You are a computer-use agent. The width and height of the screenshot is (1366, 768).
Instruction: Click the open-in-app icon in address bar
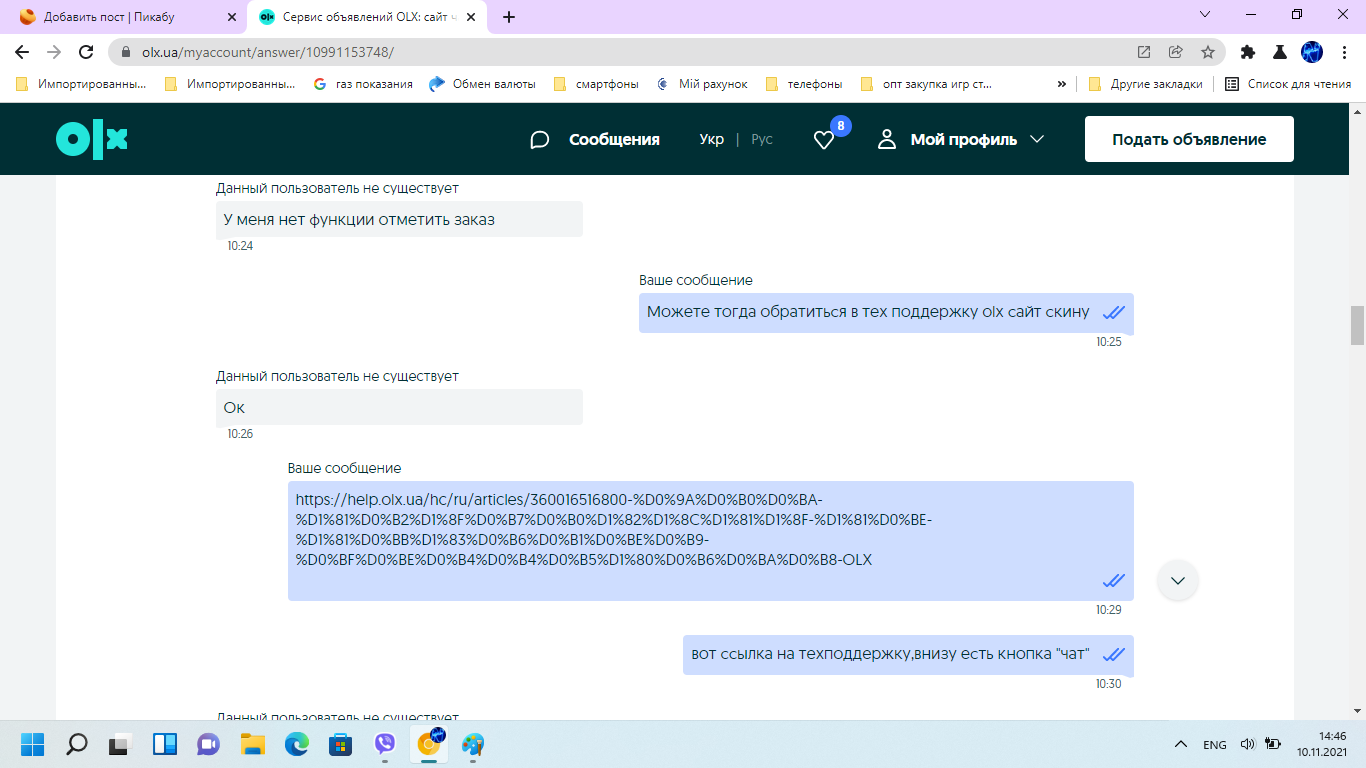tap(1144, 52)
